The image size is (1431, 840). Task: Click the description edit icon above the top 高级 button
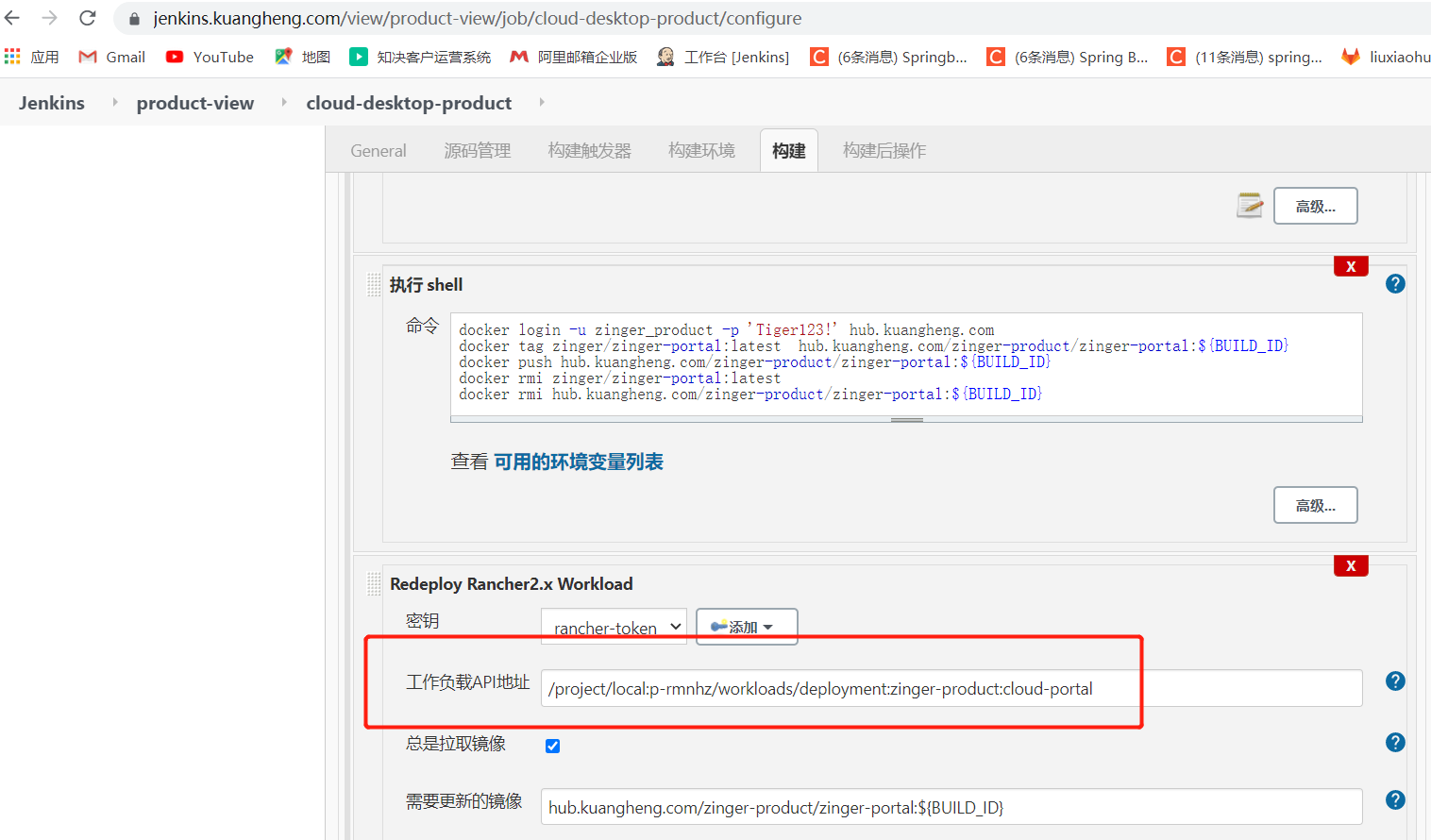point(1249,205)
